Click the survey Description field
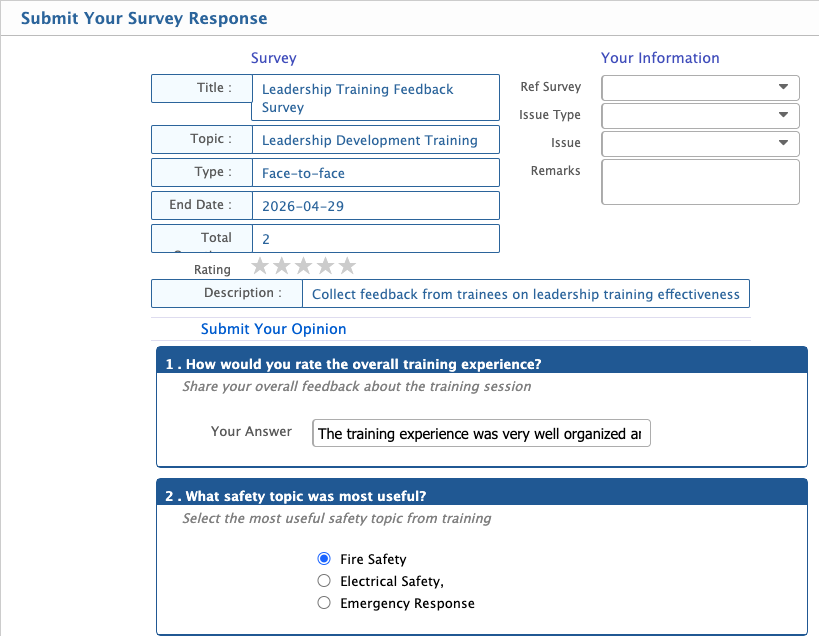The width and height of the screenshot is (819, 636). coord(526,294)
